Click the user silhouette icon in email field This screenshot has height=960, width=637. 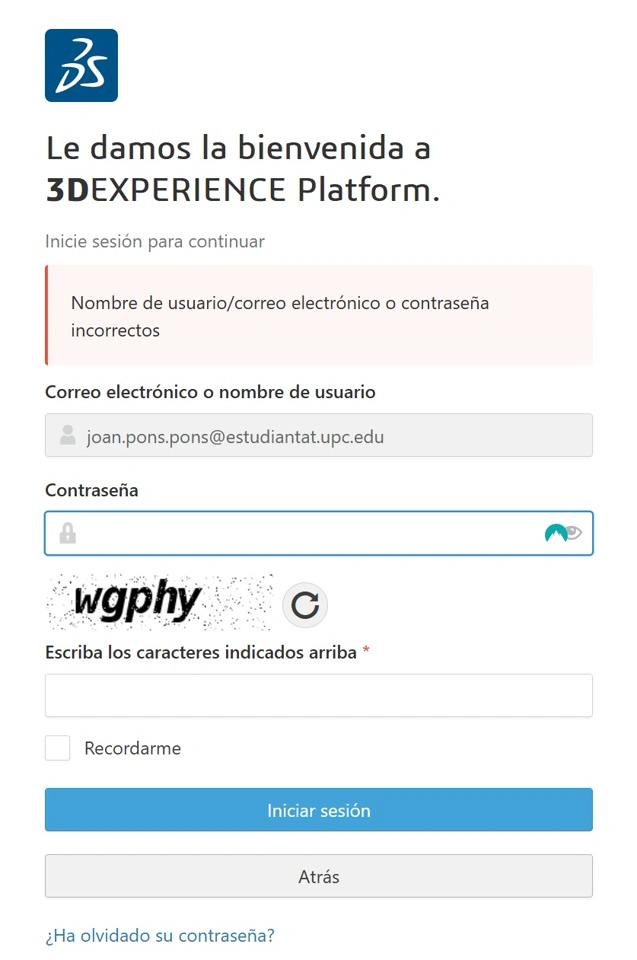click(x=68, y=436)
